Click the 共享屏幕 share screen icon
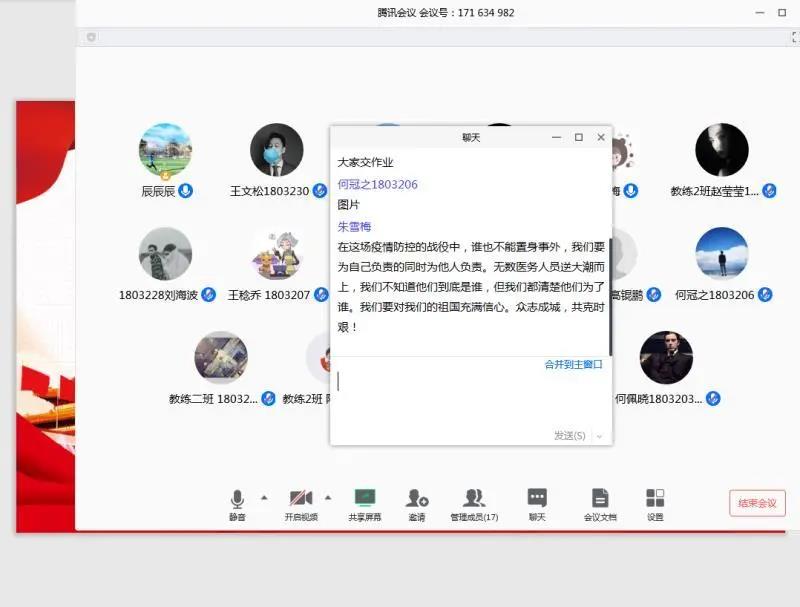 click(x=365, y=498)
